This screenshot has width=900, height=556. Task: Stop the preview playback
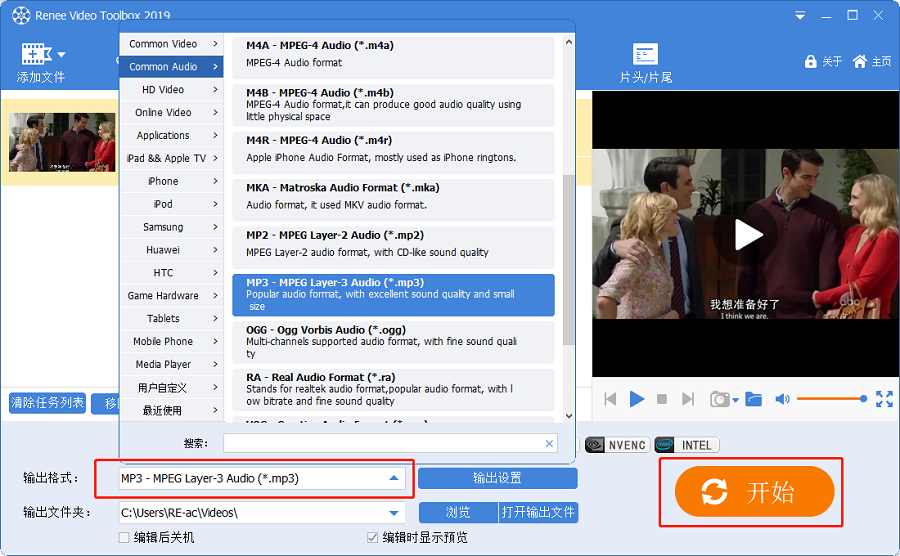[x=662, y=399]
